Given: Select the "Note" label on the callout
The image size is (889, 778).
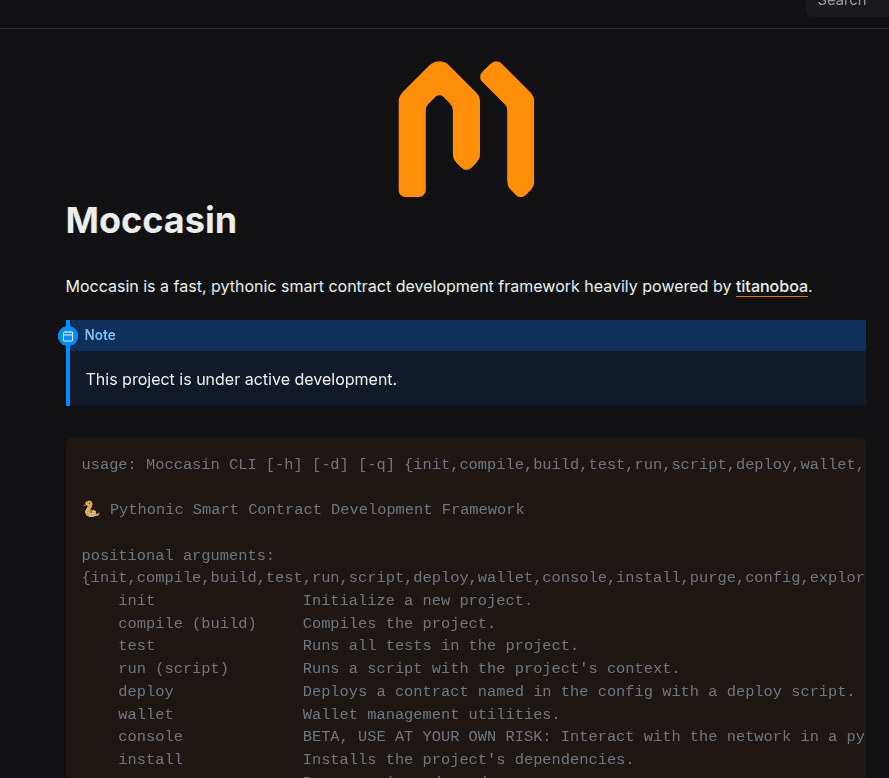Looking at the screenshot, I should coord(99,335).
